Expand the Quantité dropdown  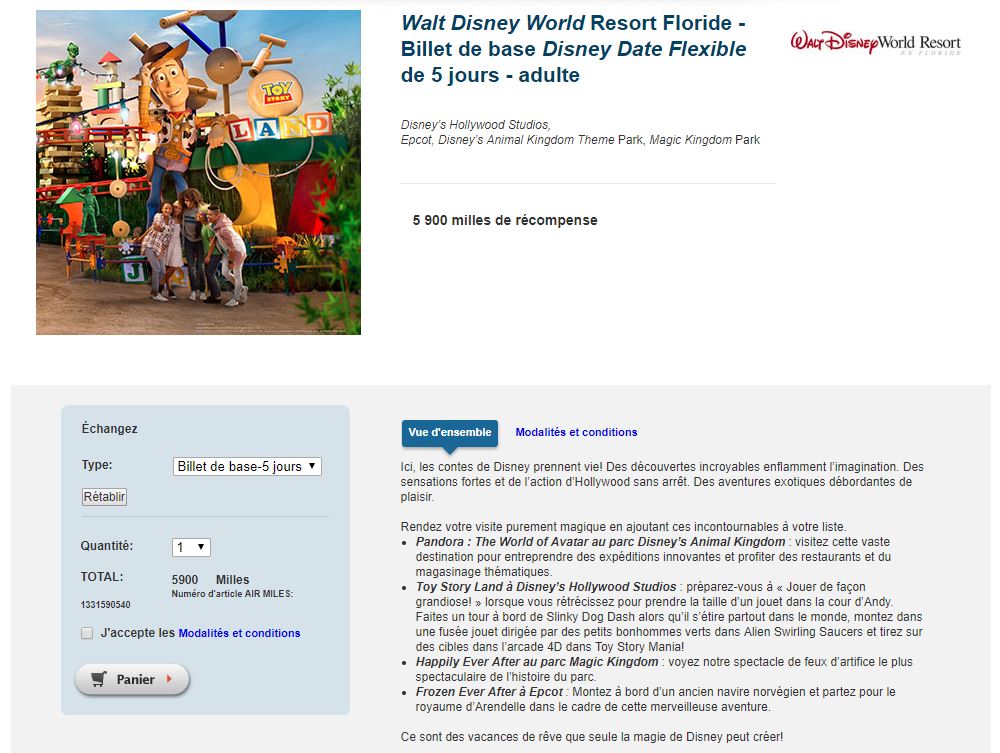(x=191, y=547)
